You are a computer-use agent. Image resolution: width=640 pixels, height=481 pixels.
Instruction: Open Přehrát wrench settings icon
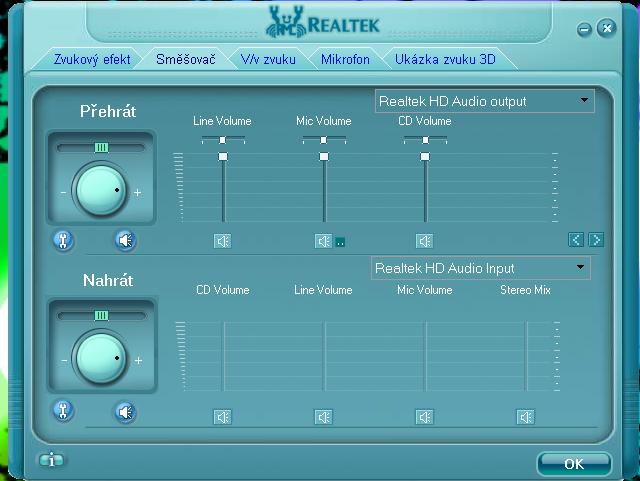63,240
